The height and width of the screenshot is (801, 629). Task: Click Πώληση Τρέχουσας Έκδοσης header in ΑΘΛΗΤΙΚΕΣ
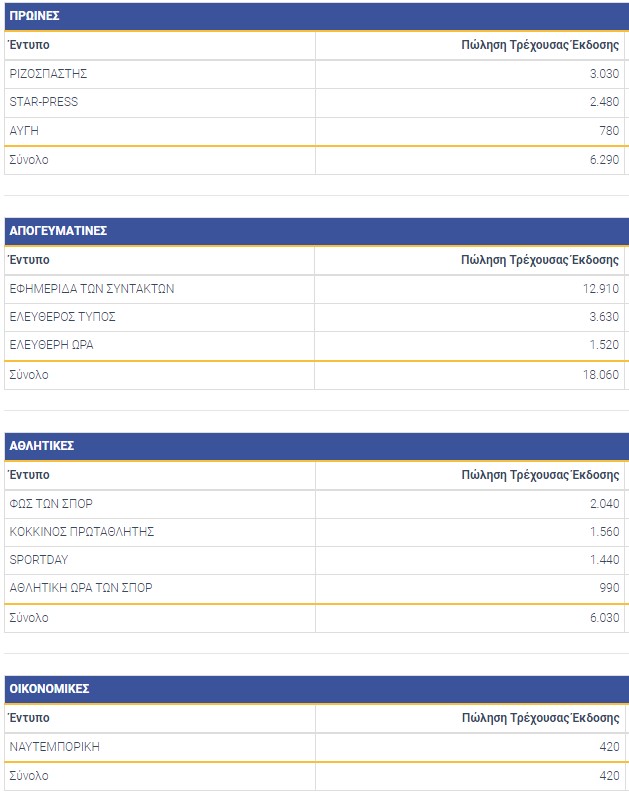540,475
